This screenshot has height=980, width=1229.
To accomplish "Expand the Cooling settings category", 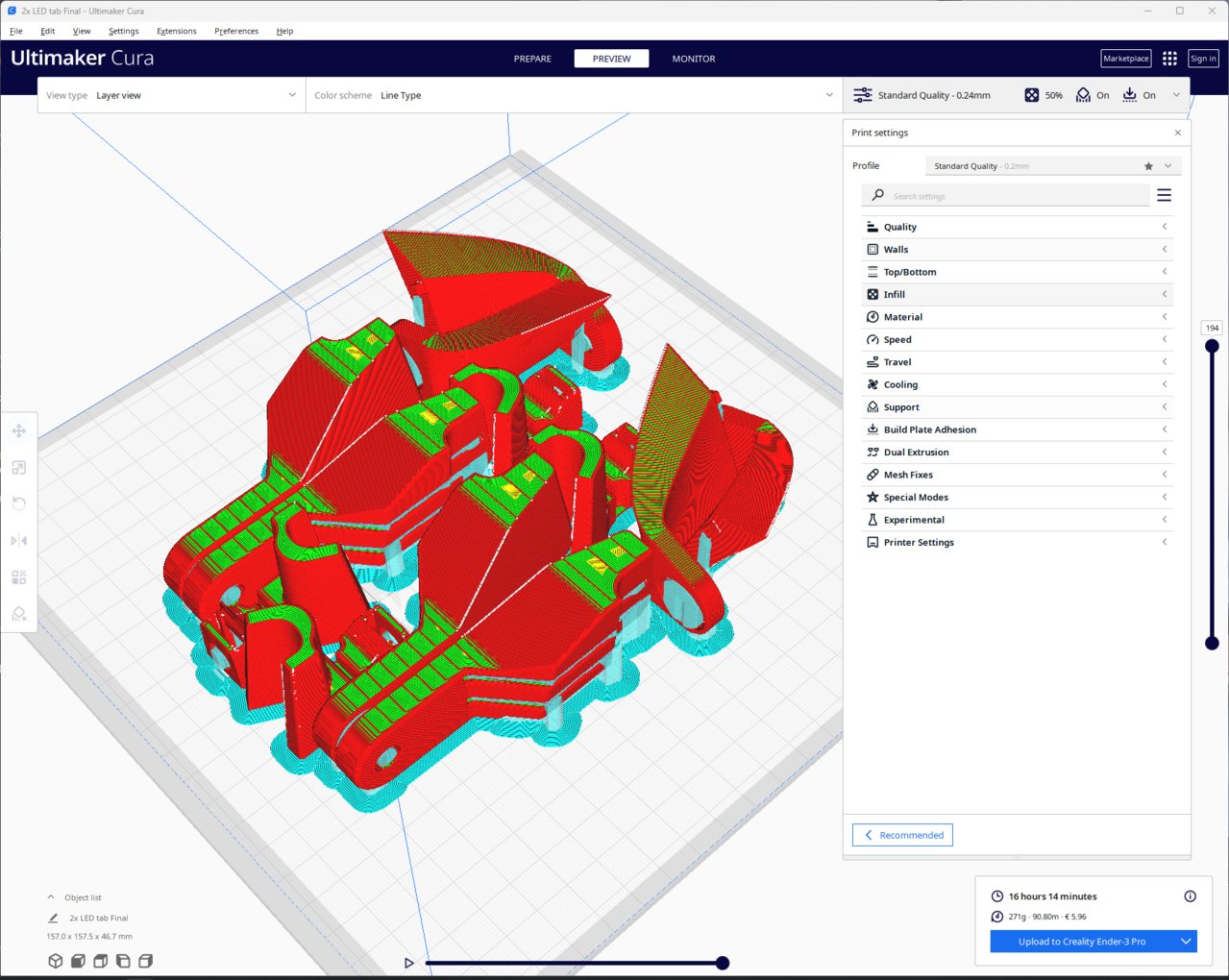I will [1017, 384].
